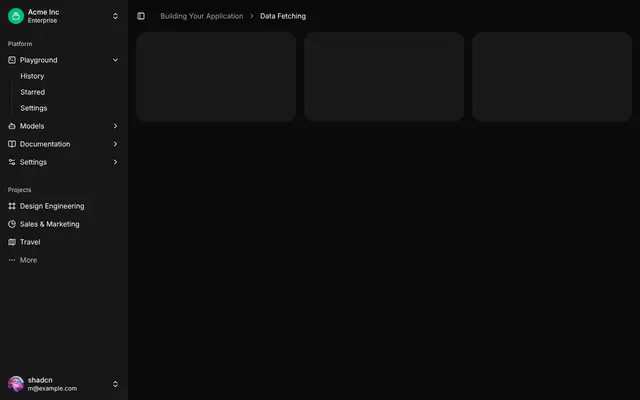Click the m@example.com email text

(52, 389)
